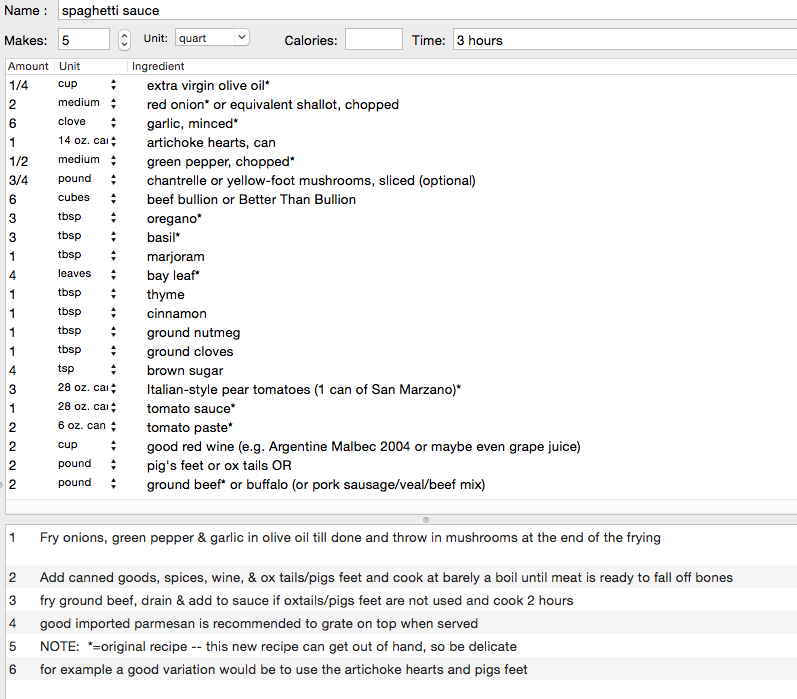Open unit popup for marjoram row

113,256
